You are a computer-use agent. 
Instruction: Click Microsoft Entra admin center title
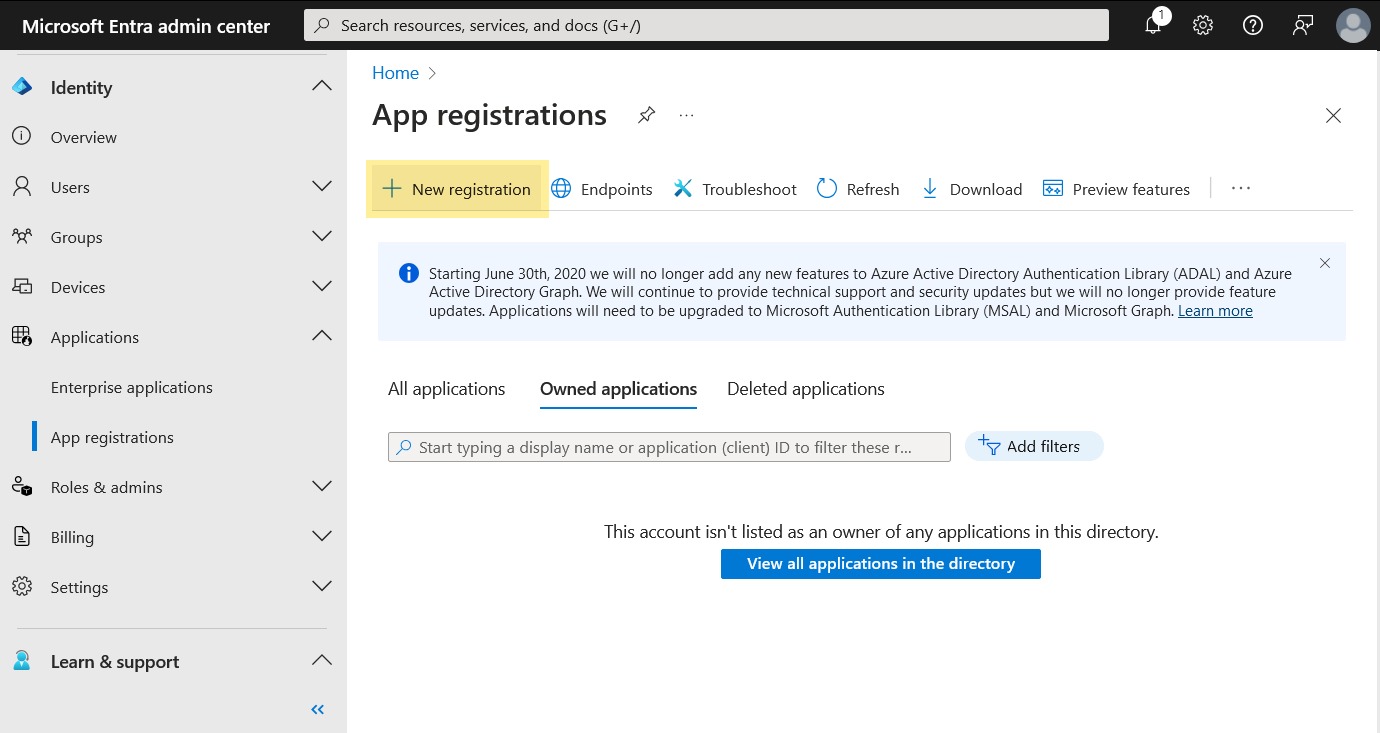click(146, 26)
